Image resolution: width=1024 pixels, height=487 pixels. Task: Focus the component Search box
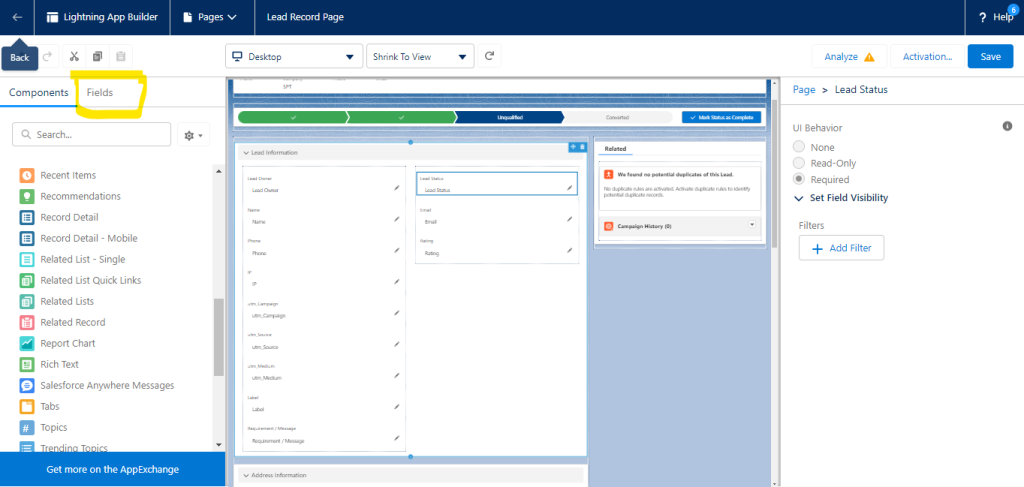91,134
